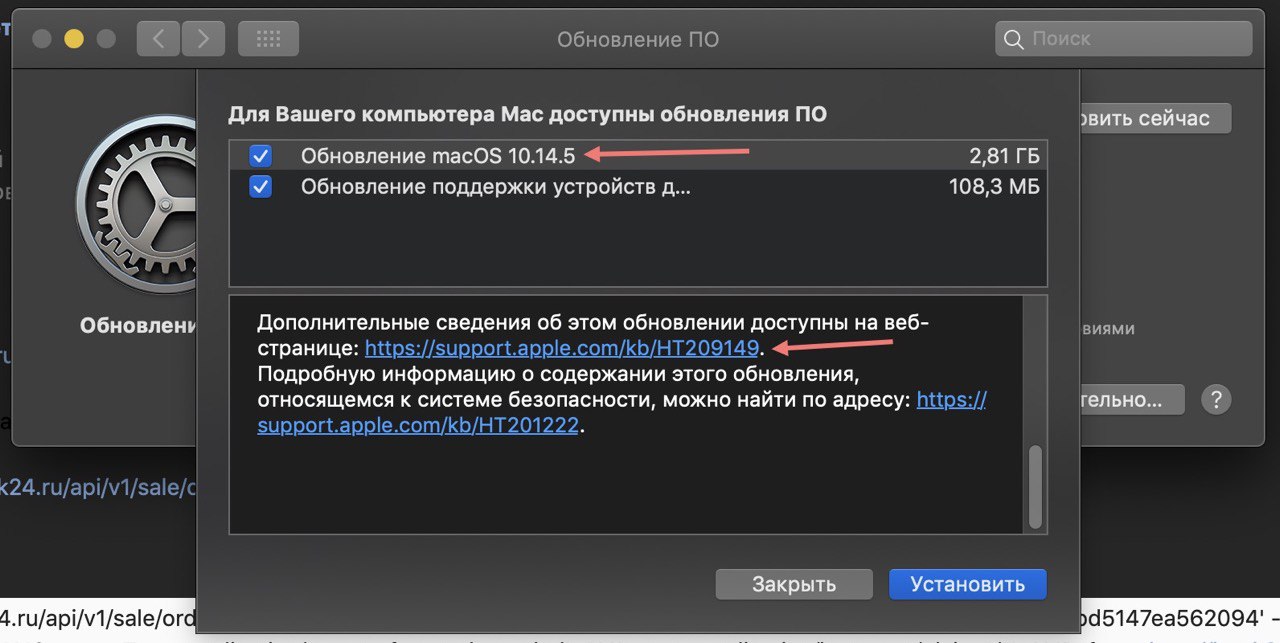
Task: Click the description pane scrollbar
Action: point(1035,485)
